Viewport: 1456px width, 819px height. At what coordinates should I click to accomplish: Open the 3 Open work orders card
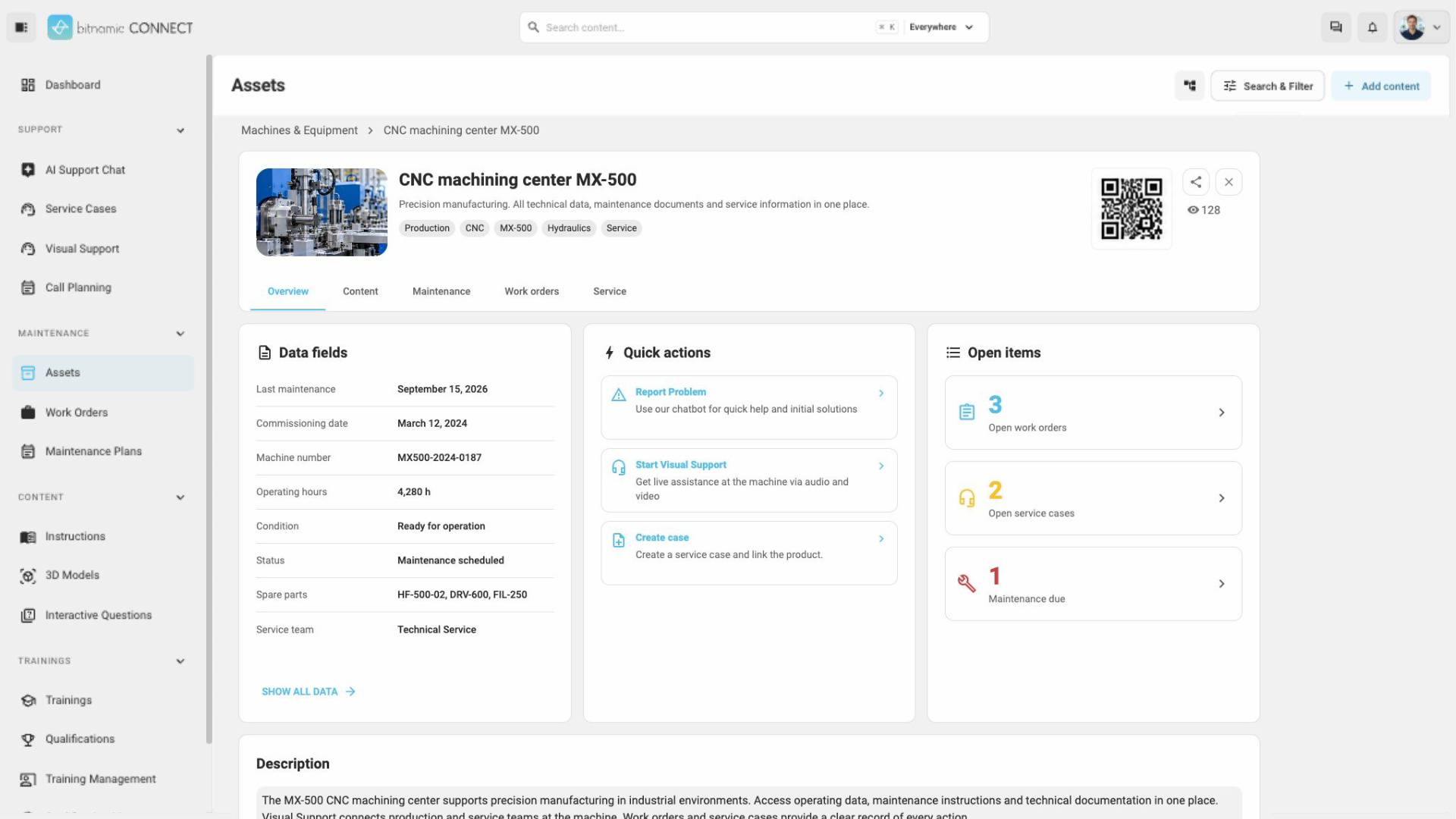point(1094,413)
